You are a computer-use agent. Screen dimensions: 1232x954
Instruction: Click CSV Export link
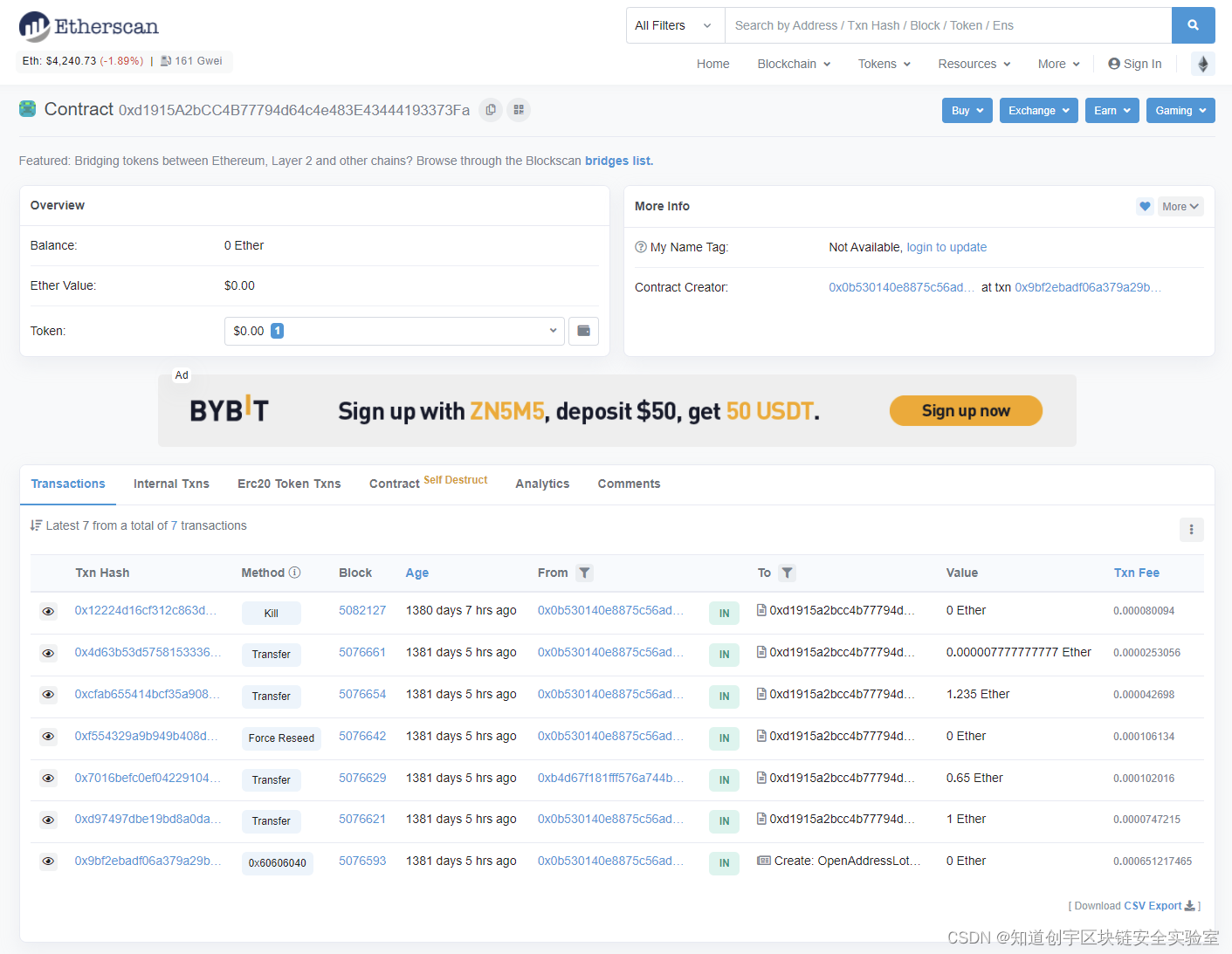point(1153,906)
